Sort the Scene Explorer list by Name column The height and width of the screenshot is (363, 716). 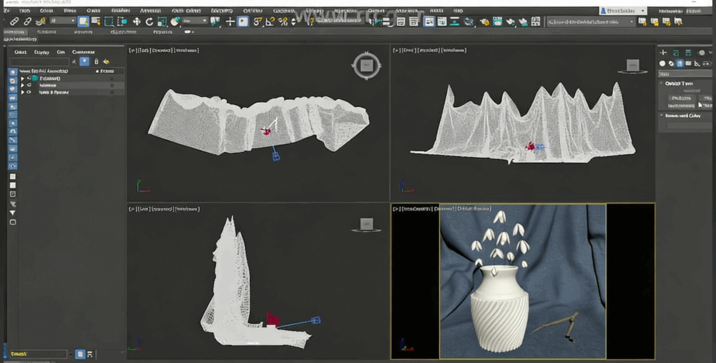(44, 71)
